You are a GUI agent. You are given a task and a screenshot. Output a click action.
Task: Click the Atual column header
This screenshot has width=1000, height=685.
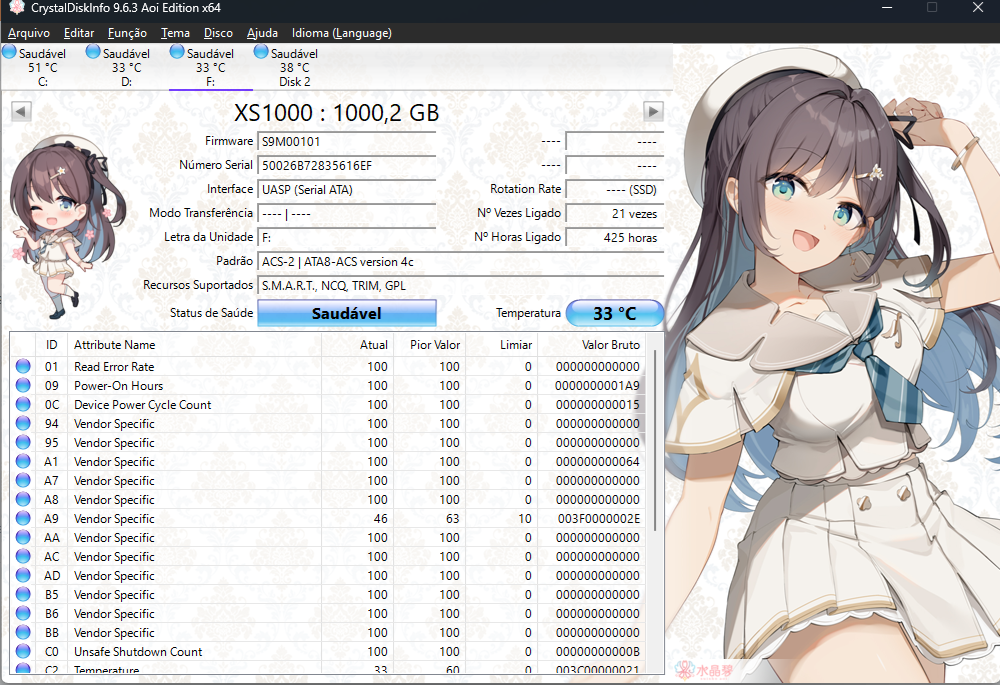pyautogui.click(x=358, y=344)
